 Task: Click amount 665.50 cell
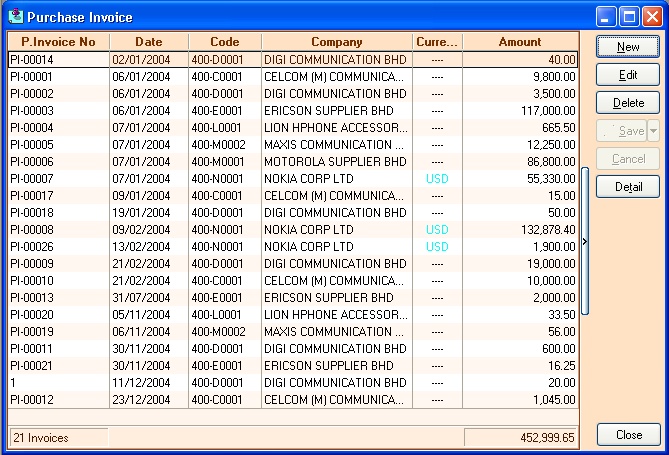click(520, 128)
